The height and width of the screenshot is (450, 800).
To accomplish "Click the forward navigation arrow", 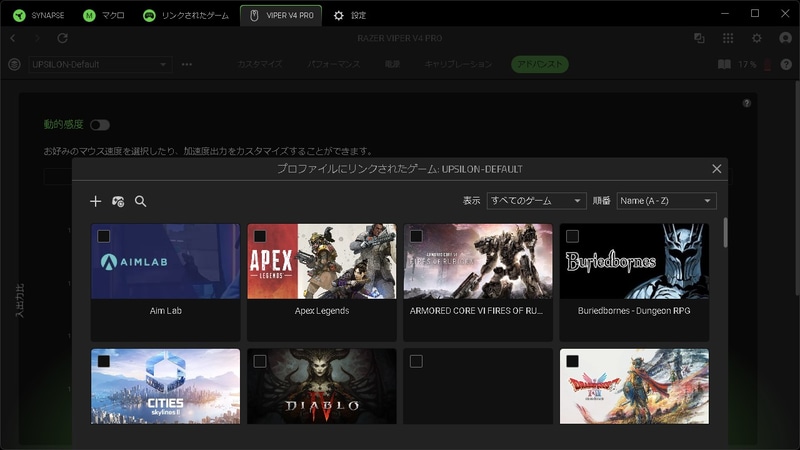I will coord(37,38).
